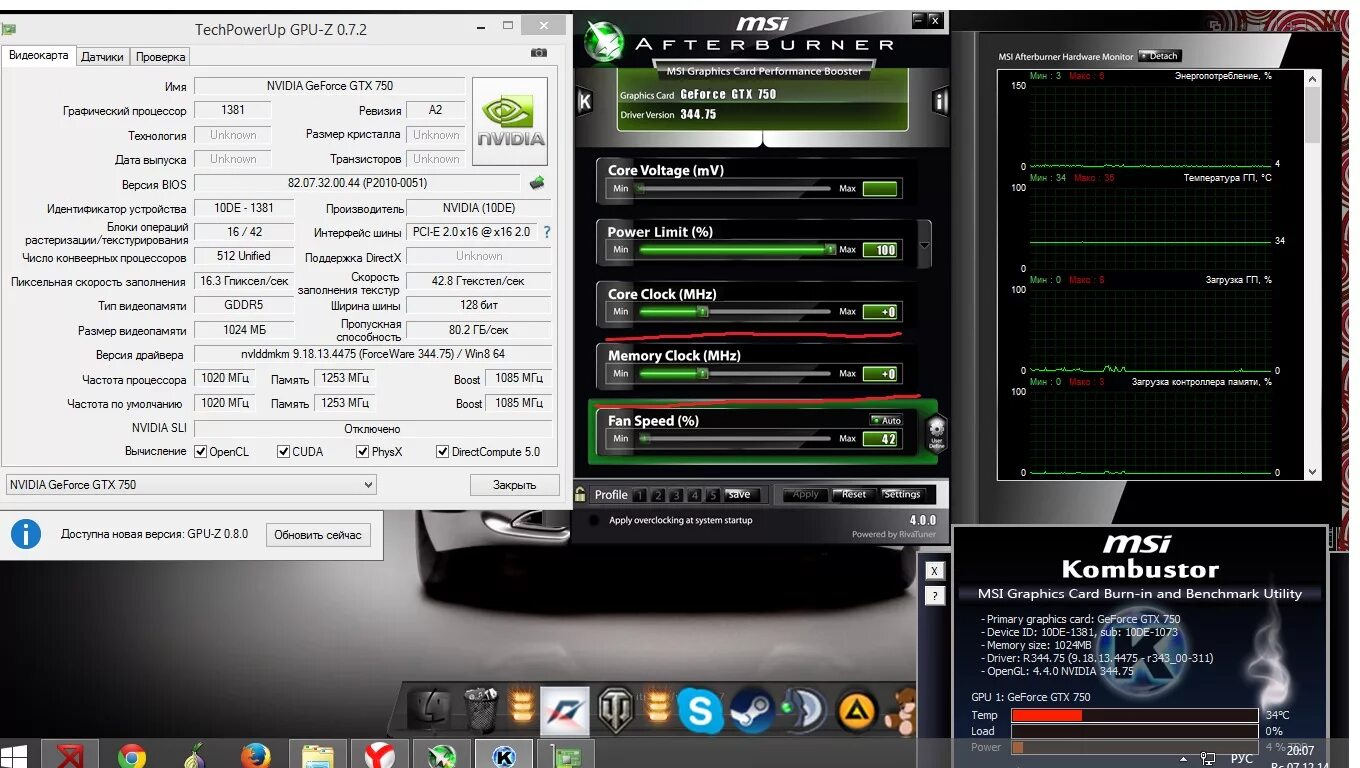
Task: Click the Fan Speed slider track
Action: (x=735, y=439)
